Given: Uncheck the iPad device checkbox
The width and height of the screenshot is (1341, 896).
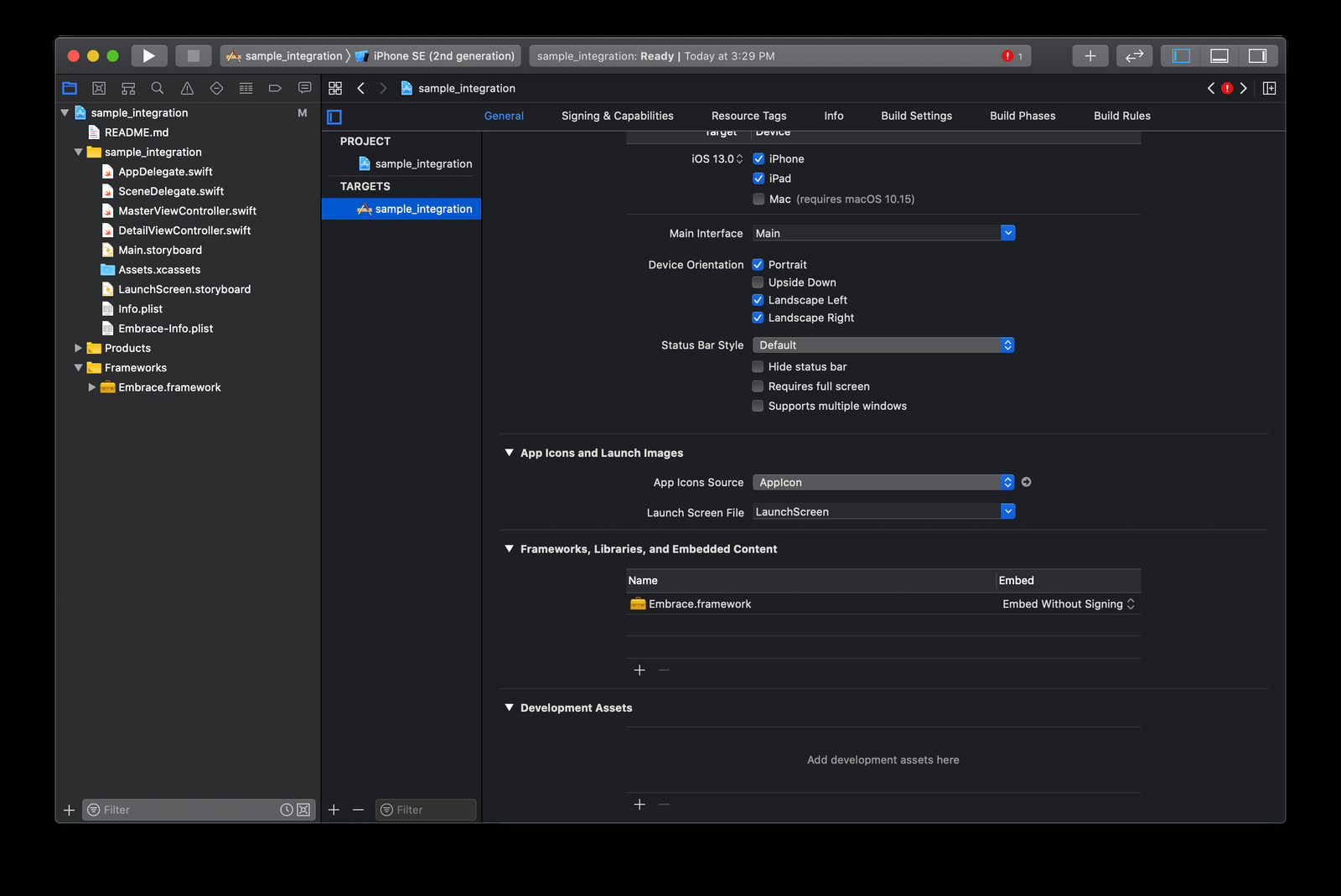Looking at the screenshot, I should pos(759,179).
